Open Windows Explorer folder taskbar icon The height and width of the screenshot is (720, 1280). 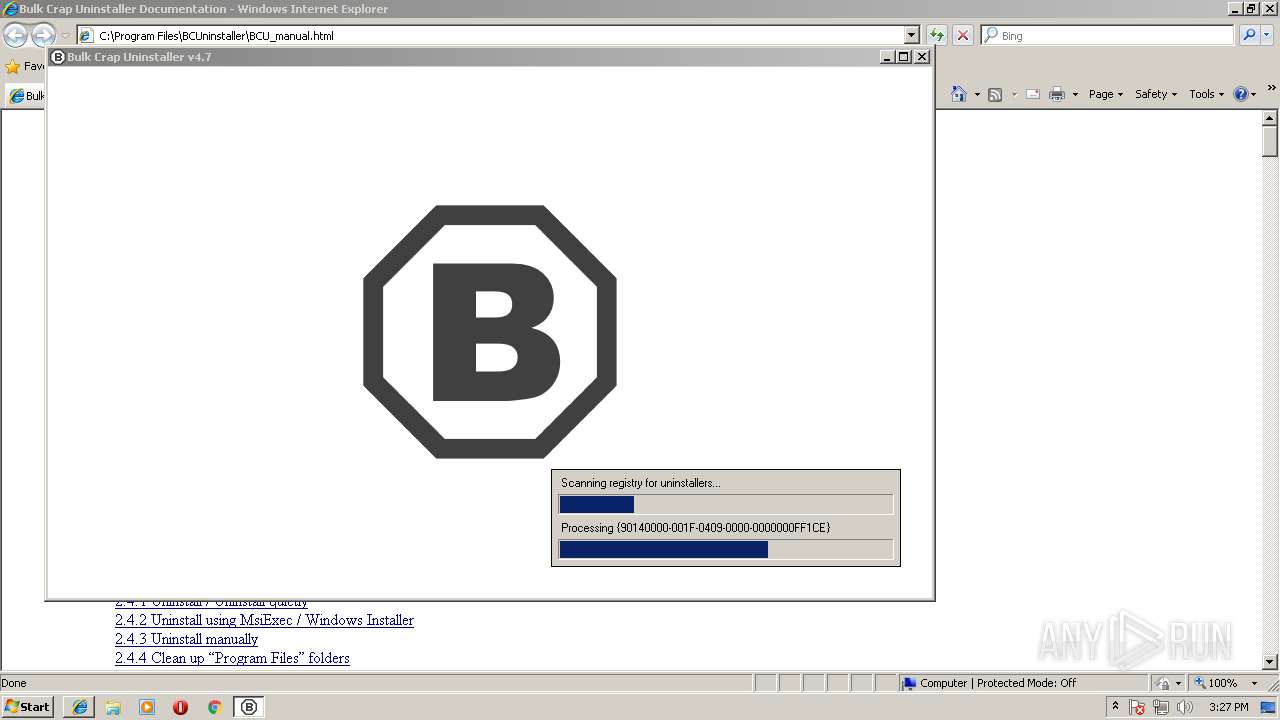(113, 707)
